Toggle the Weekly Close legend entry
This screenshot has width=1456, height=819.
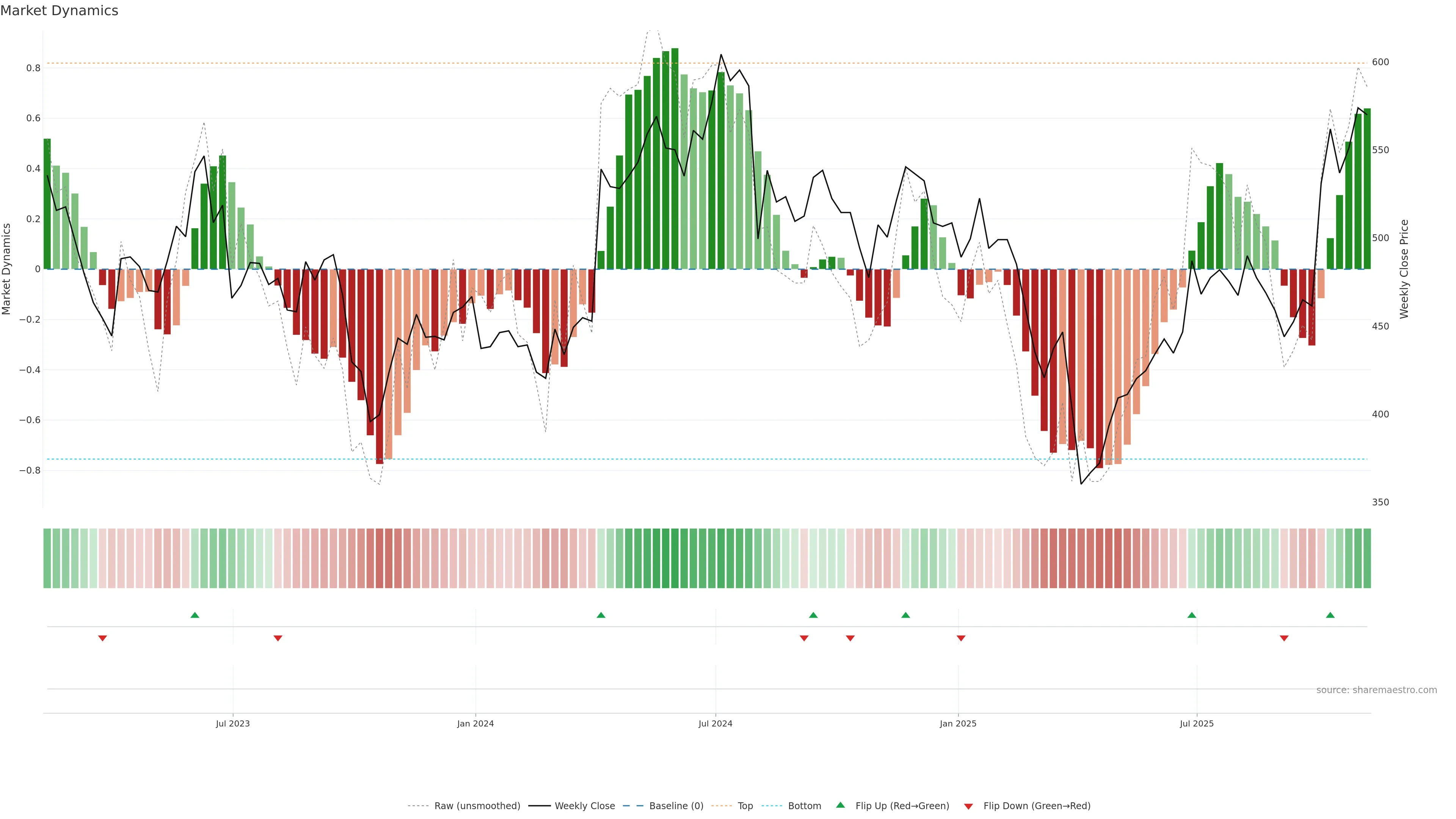[x=584, y=805]
